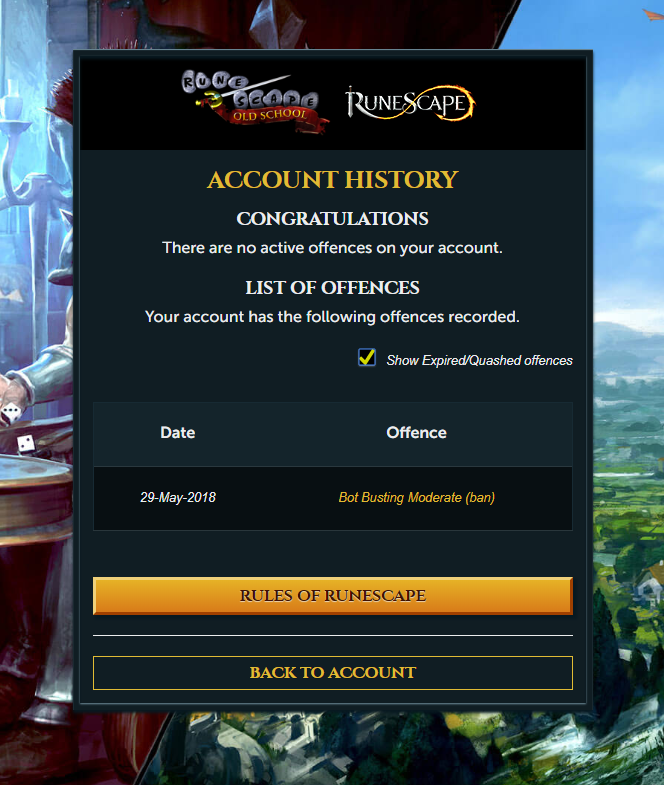Click the RuneScape logo
The height and width of the screenshot is (785, 664).
(410, 103)
